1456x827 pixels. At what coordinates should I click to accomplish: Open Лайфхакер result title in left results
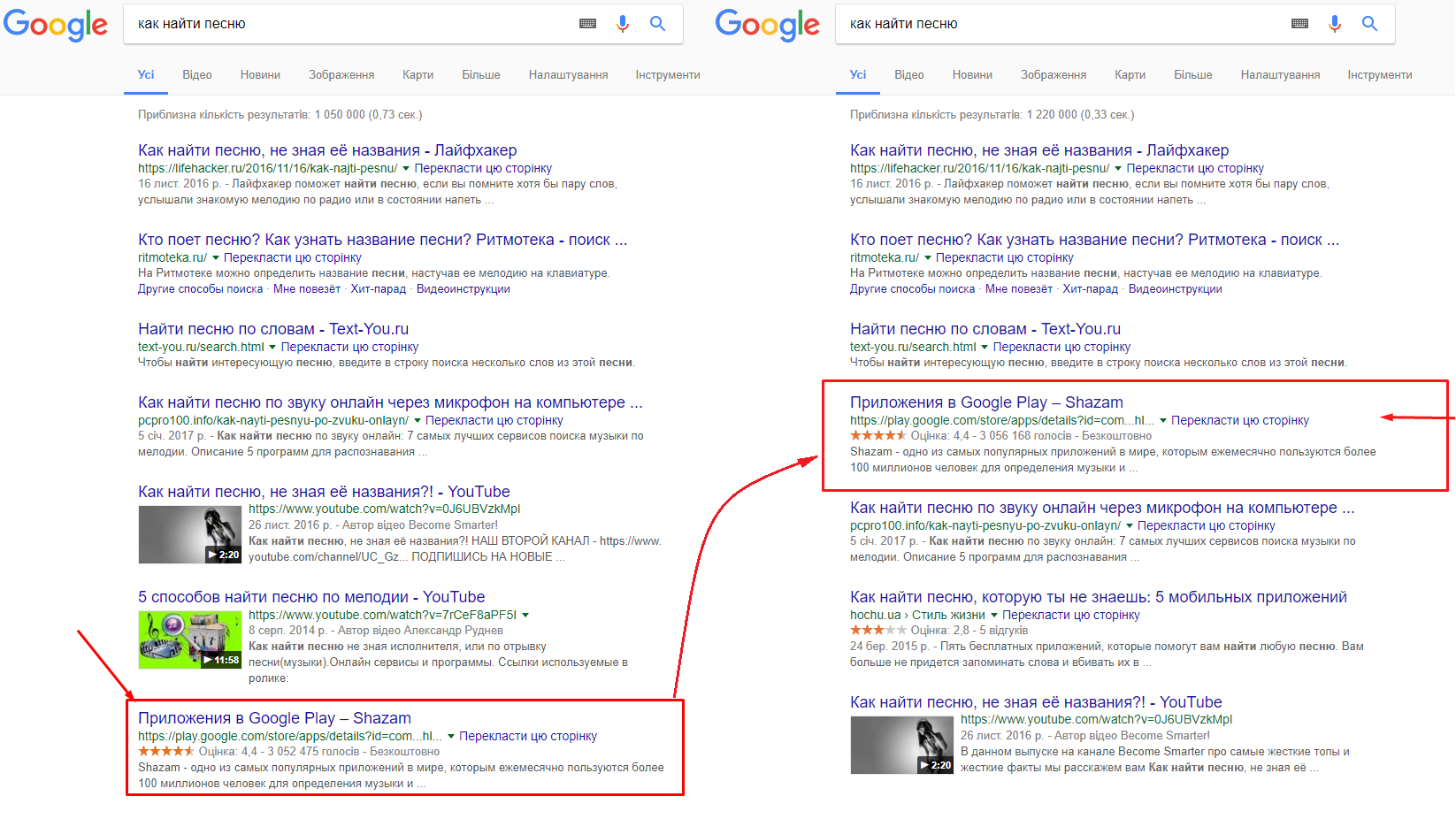click(327, 150)
